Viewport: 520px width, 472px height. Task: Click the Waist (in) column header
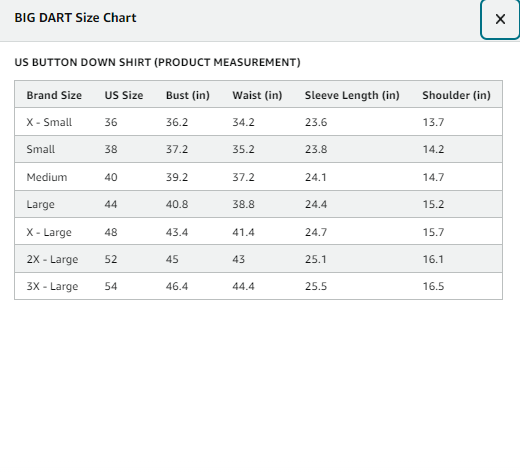[x=257, y=95]
